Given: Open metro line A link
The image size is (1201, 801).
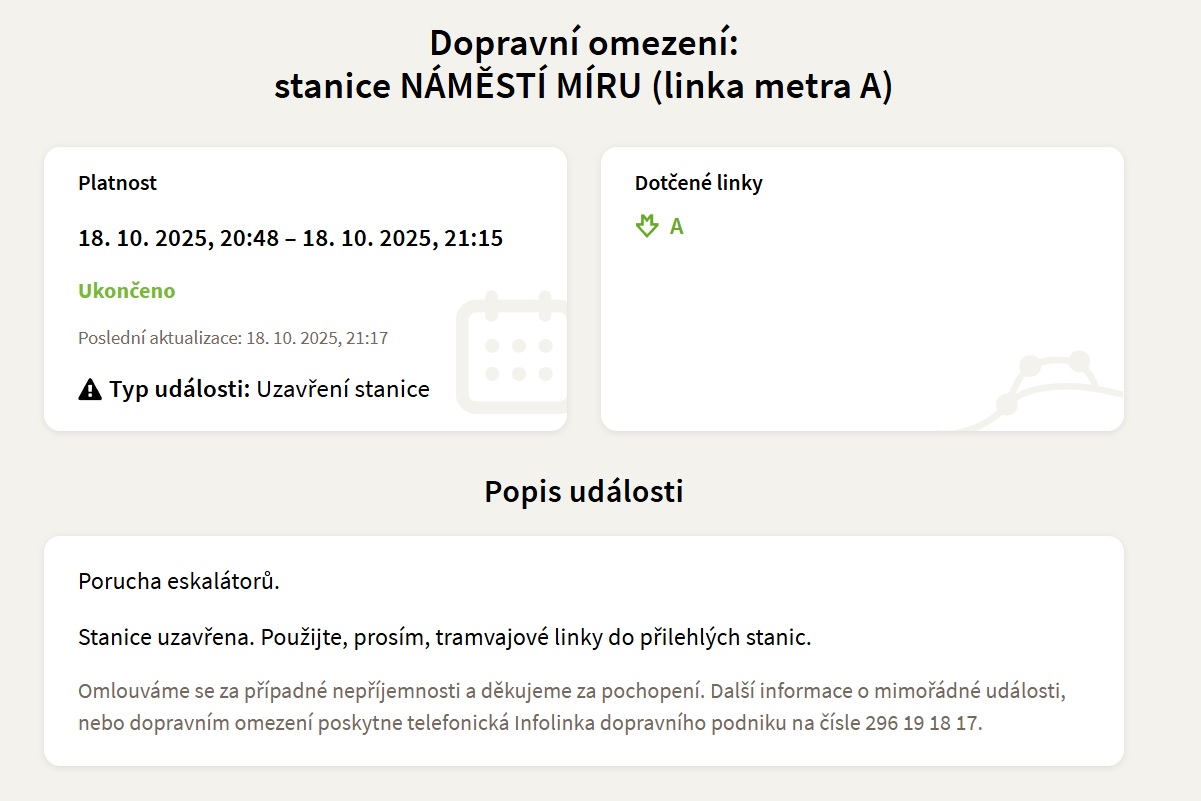Looking at the screenshot, I should click(x=676, y=226).
